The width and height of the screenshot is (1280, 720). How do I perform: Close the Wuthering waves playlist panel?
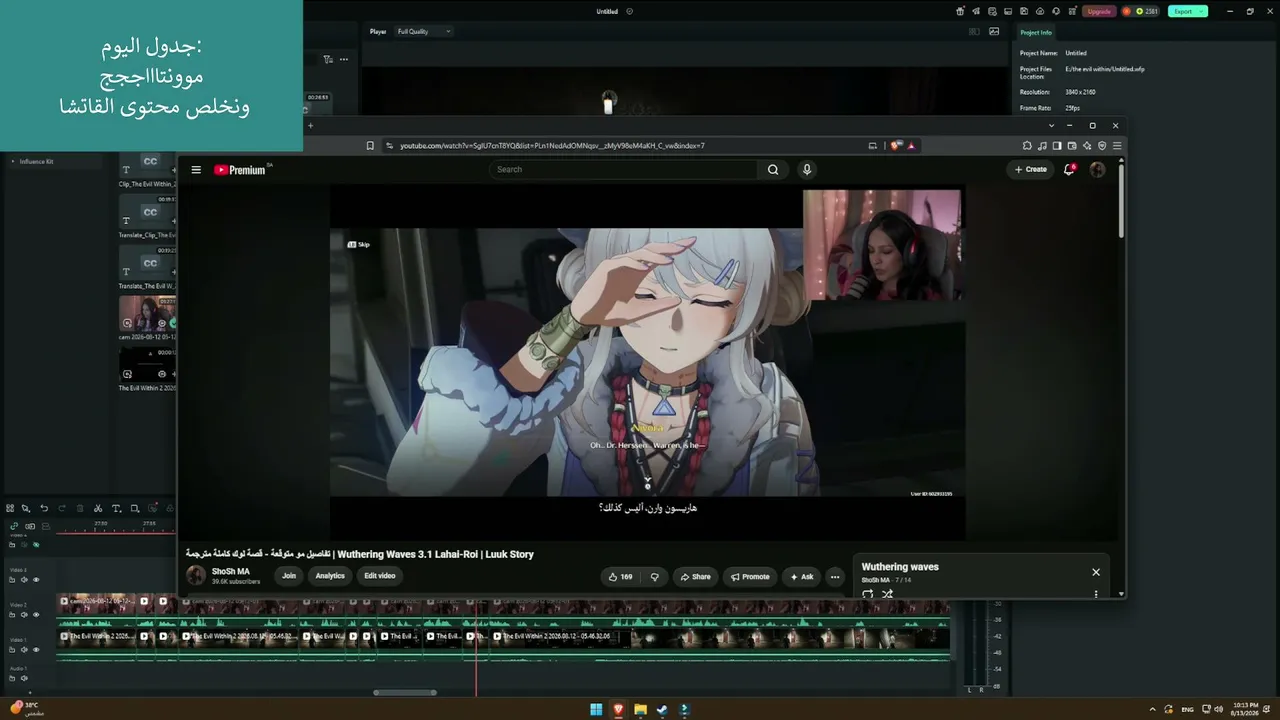coord(1096,572)
